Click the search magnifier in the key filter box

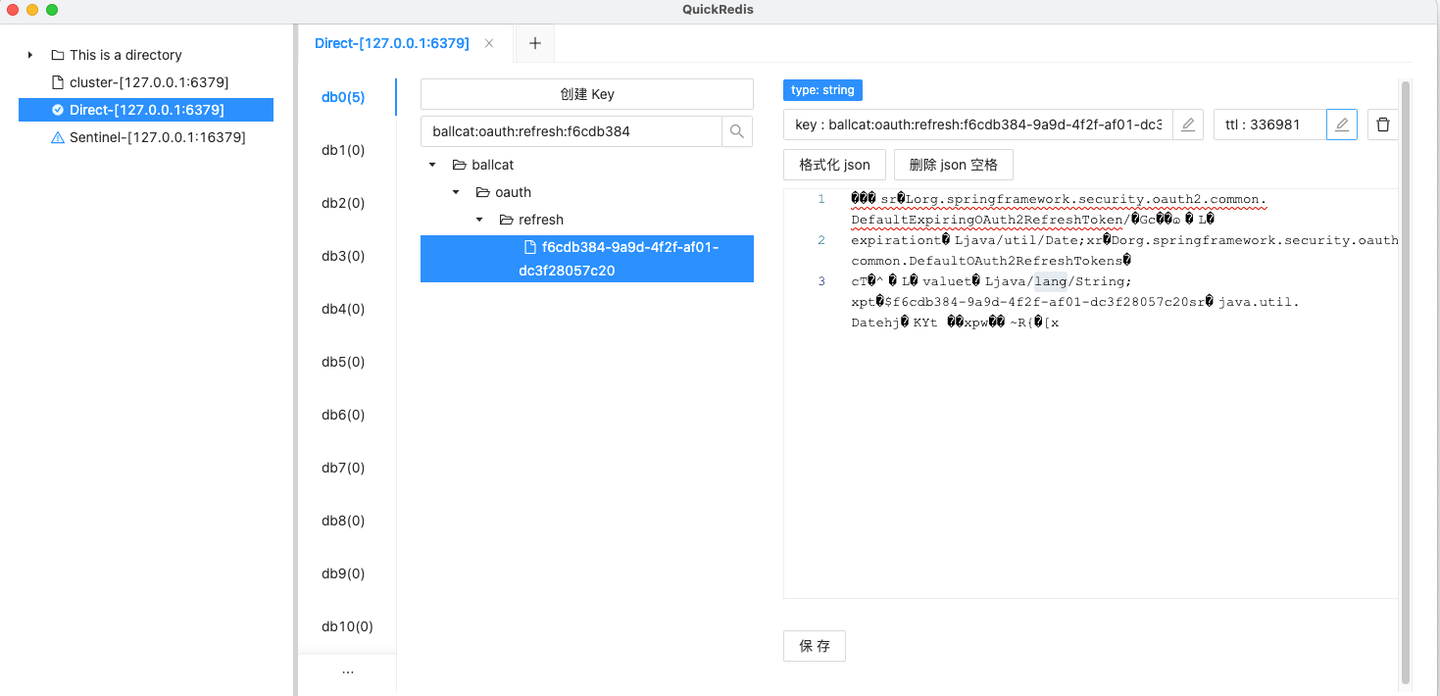pos(737,131)
